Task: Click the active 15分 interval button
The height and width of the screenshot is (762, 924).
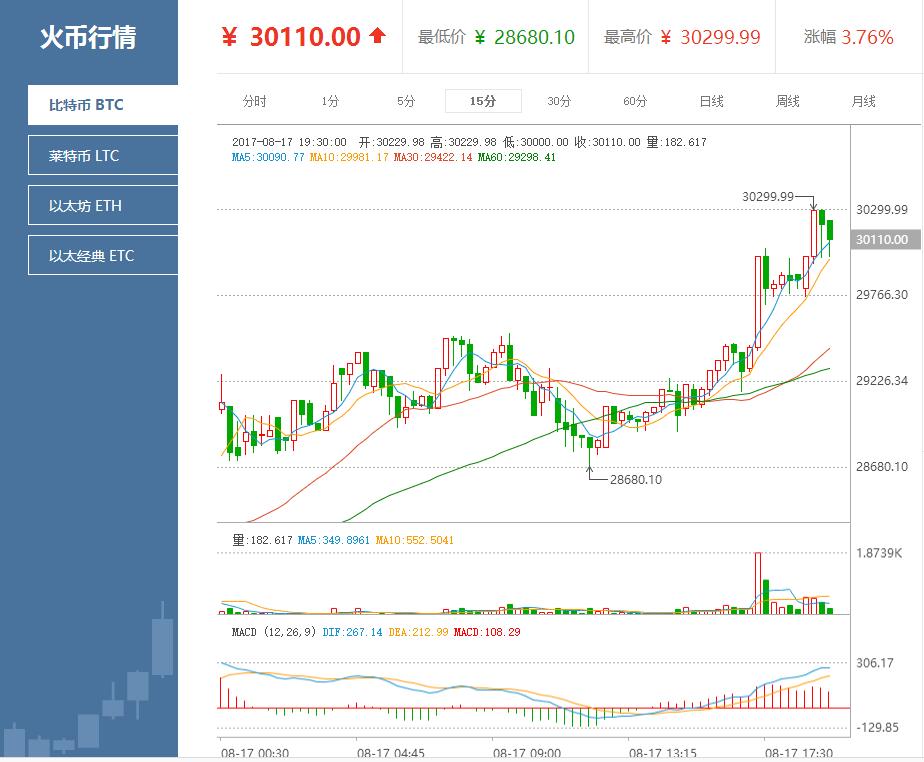Action: 483,101
